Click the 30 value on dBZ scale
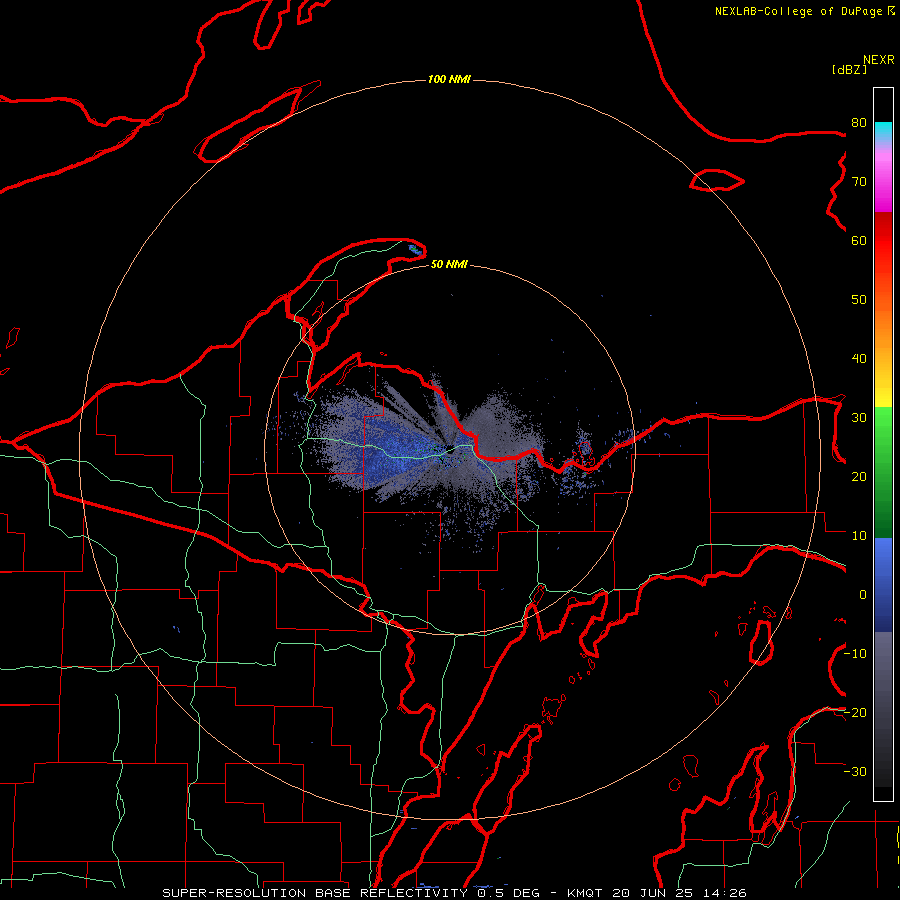The height and width of the screenshot is (900, 900). click(x=859, y=418)
